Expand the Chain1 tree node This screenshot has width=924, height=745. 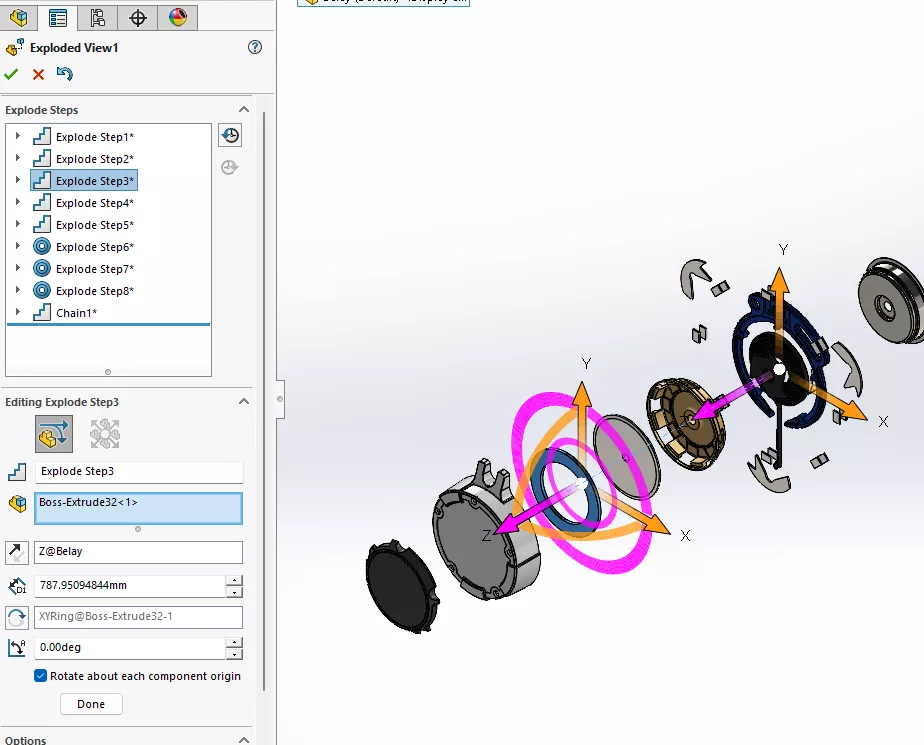tap(17, 313)
